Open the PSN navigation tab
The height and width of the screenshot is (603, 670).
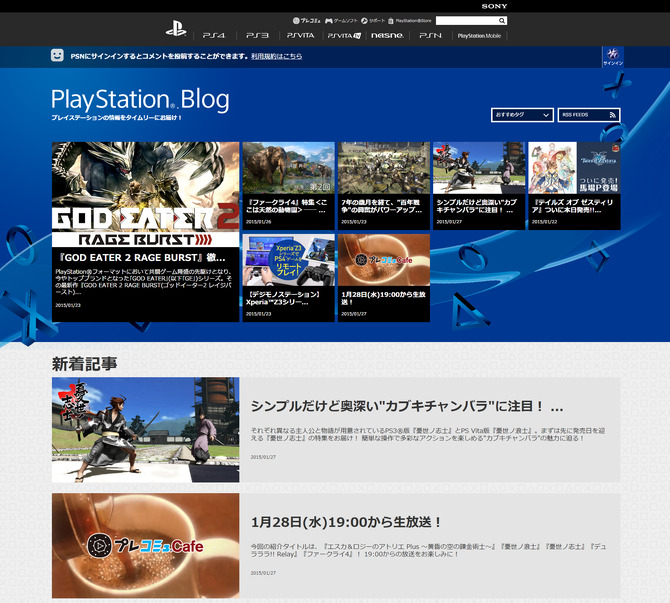coord(430,35)
